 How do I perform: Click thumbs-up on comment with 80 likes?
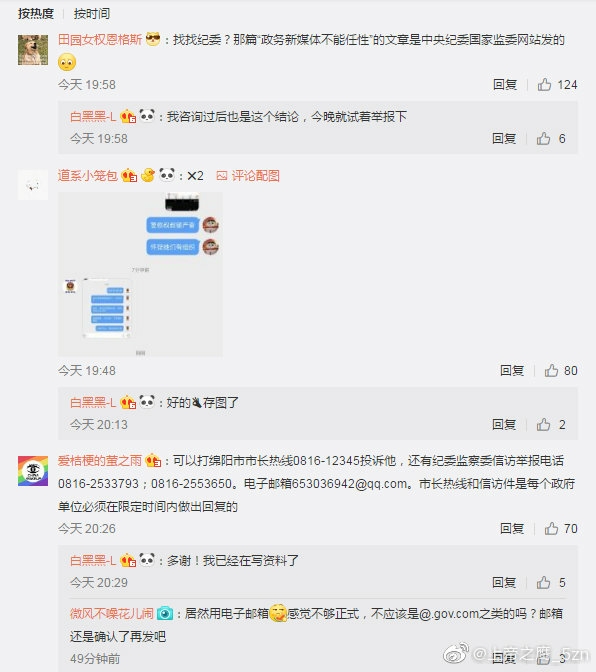coord(551,370)
